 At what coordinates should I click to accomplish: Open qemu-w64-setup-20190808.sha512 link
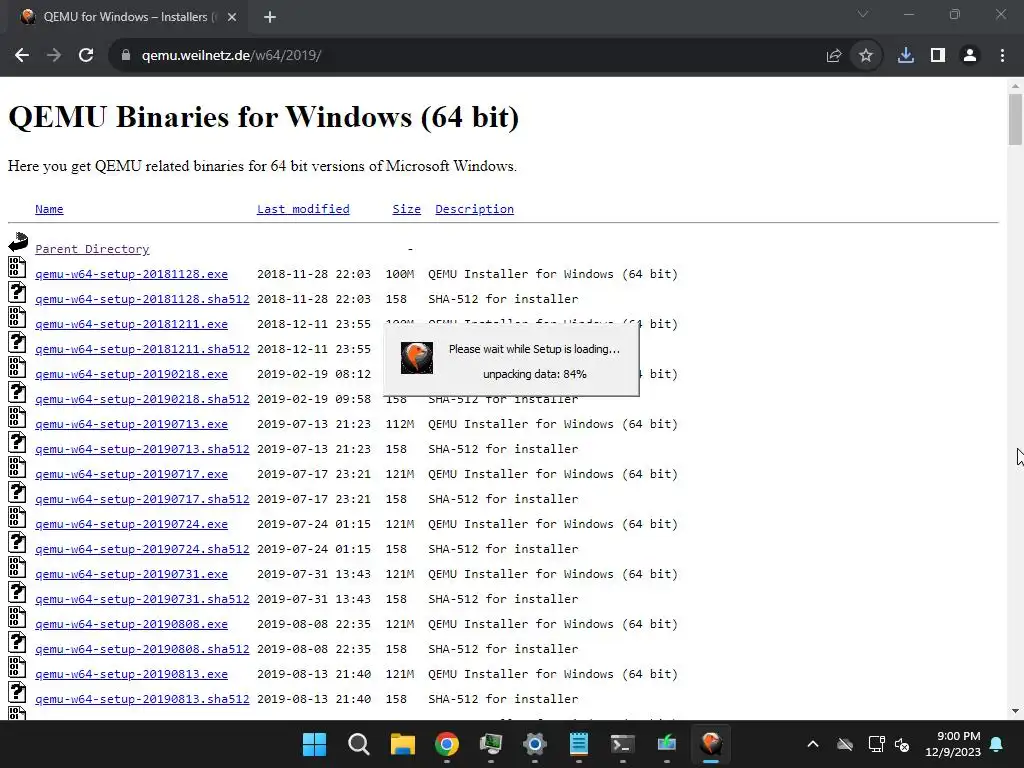(142, 648)
